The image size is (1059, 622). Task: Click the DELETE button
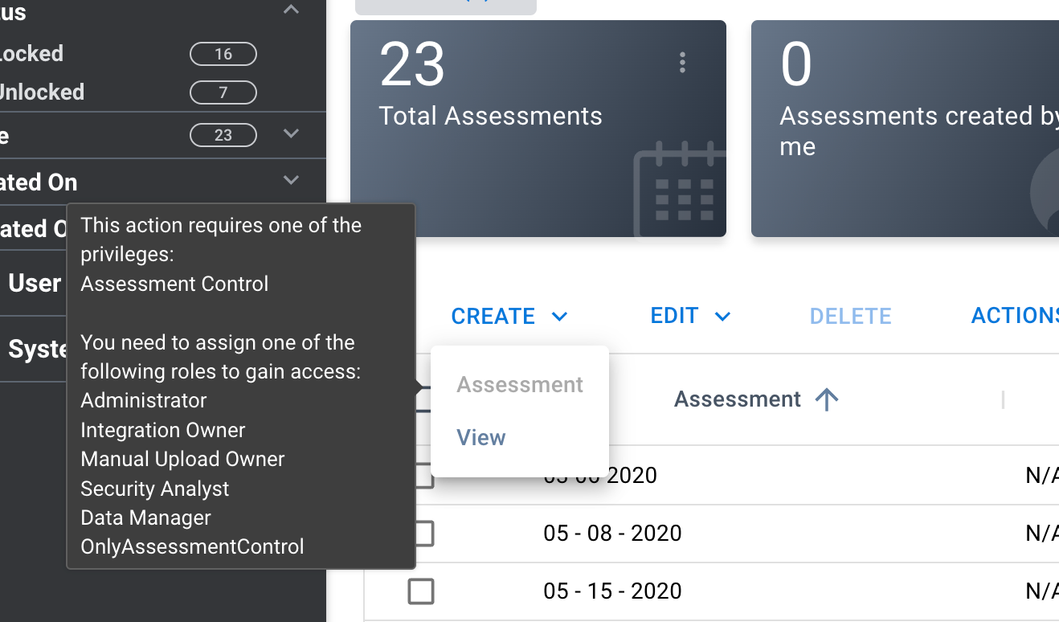(x=850, y=316)
